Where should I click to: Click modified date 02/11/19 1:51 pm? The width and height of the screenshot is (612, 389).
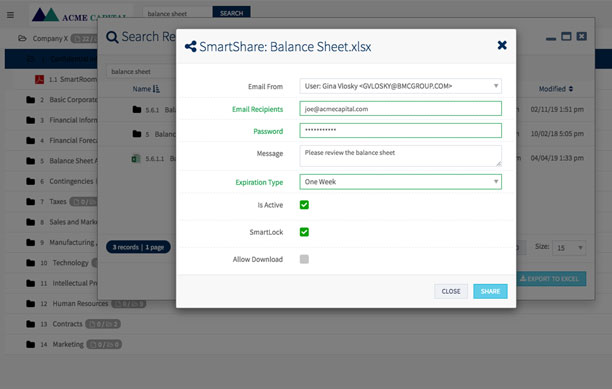[x=557, y=109]
